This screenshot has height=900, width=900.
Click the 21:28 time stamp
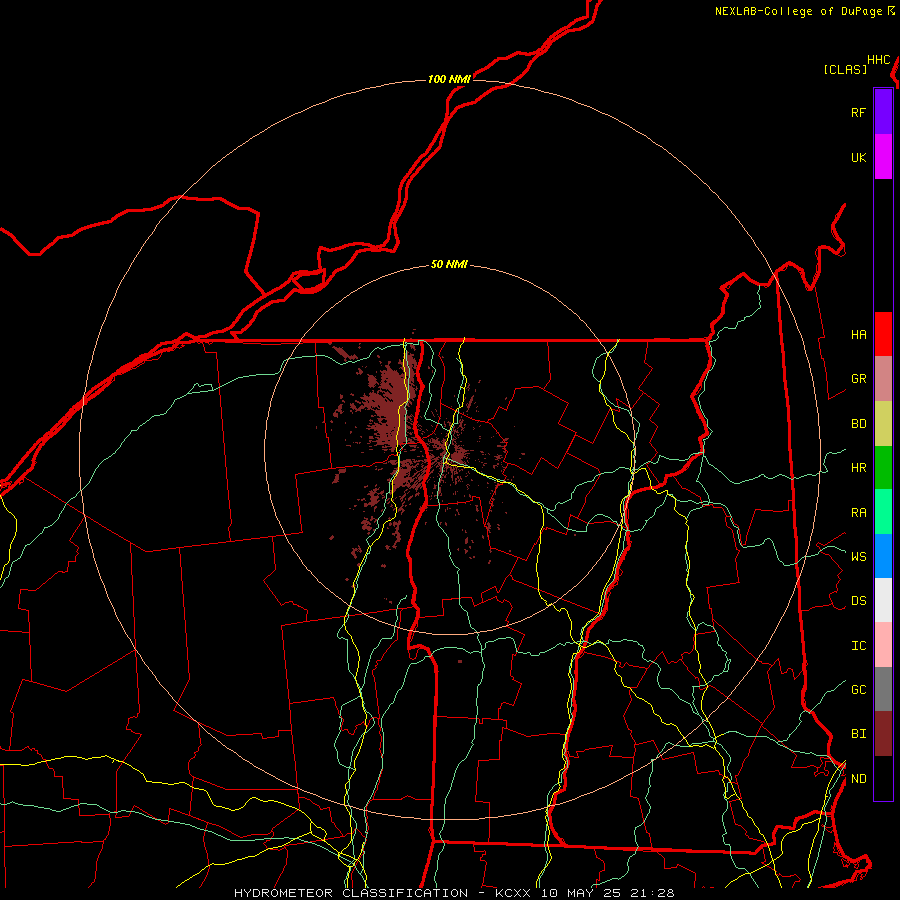(652, 893)
